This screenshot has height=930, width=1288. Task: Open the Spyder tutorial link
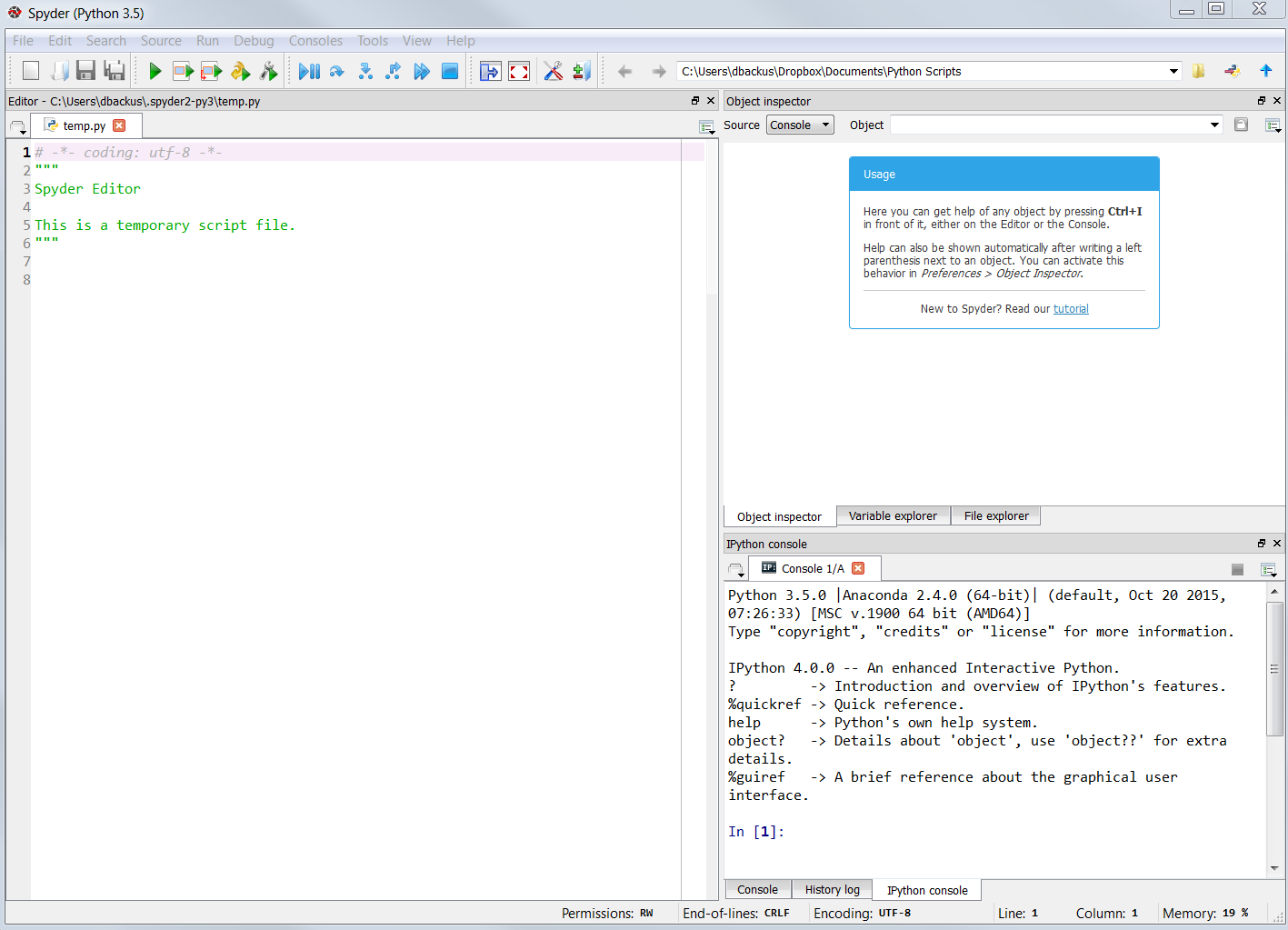pyautogui.click(x=1071, y=309)
